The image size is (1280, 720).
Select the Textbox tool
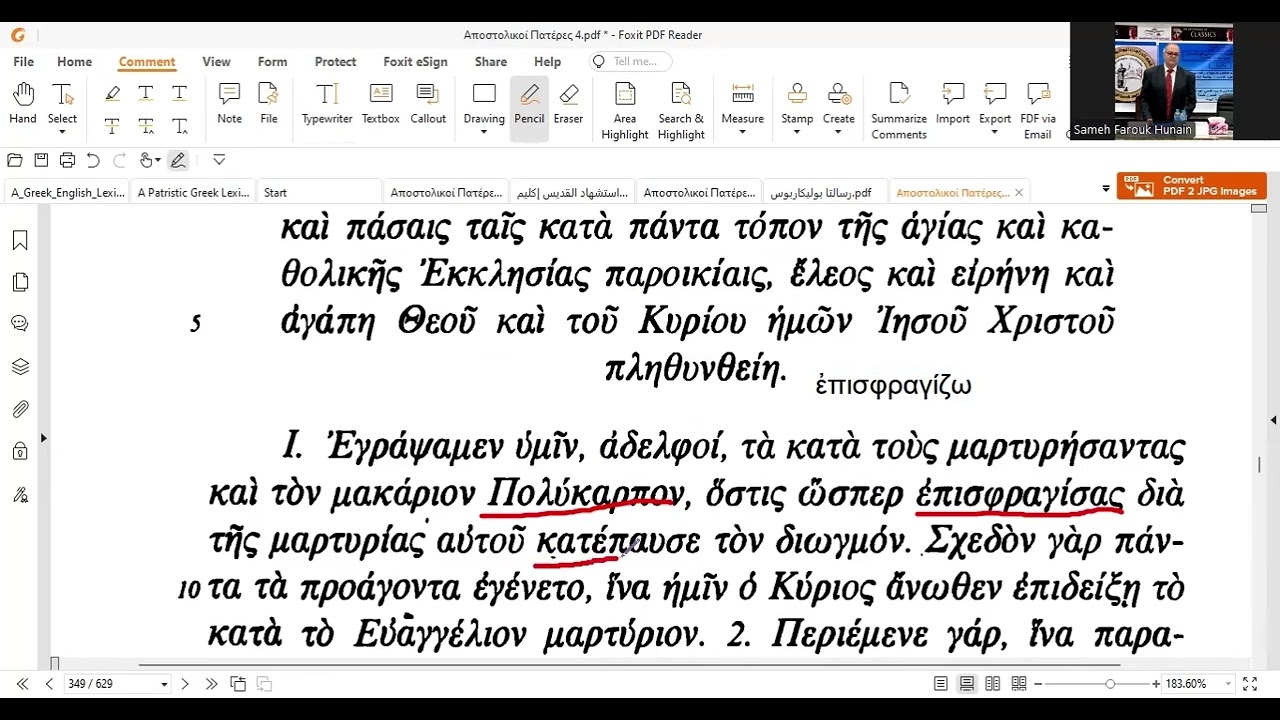tap(380, 104)
